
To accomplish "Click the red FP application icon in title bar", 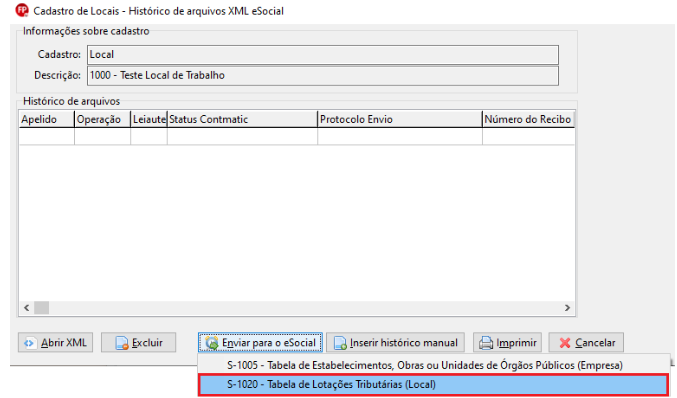I will click(22, 10).
